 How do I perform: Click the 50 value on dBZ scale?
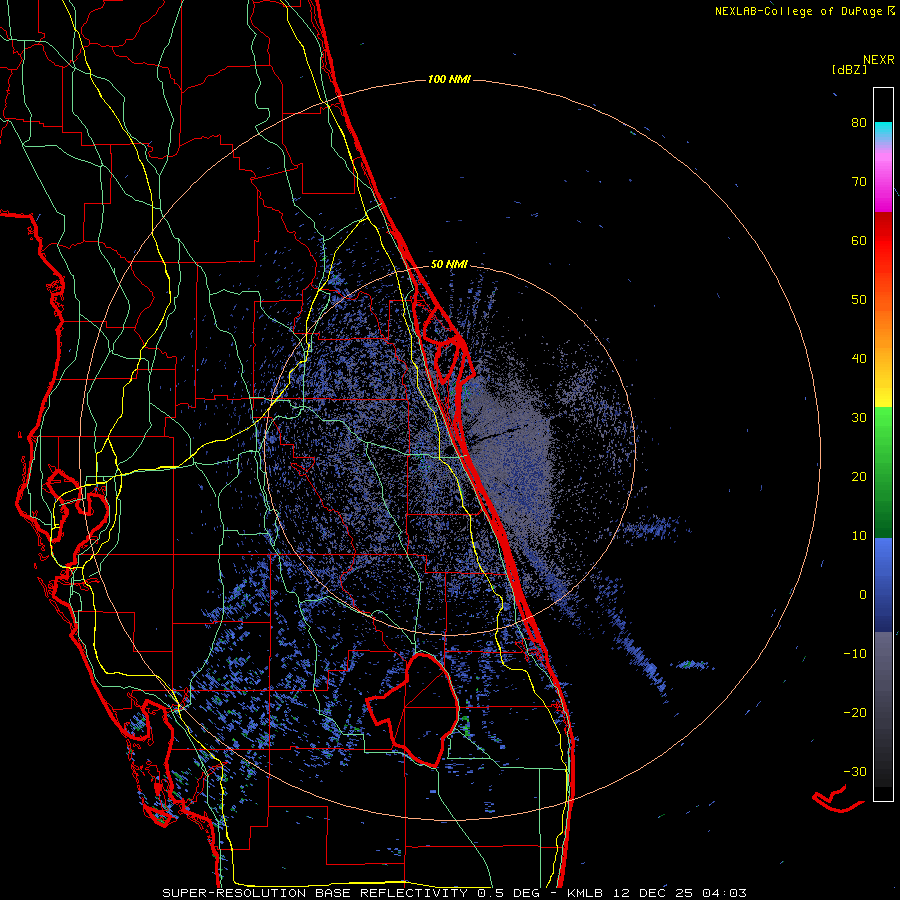(859, 300)
